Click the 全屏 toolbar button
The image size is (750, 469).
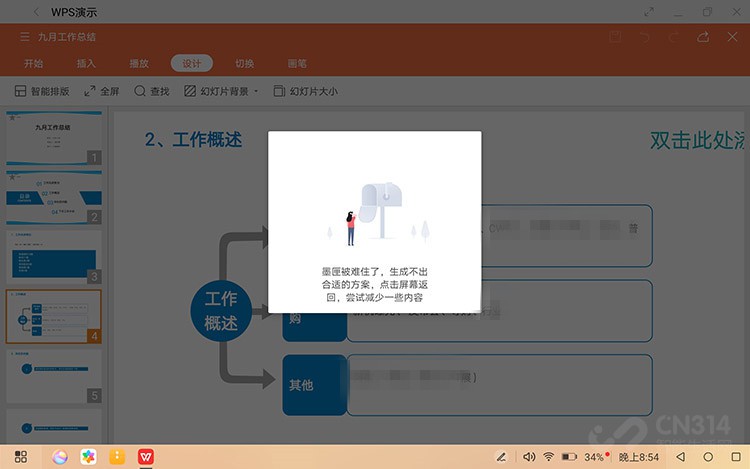(x=101, y=91)
